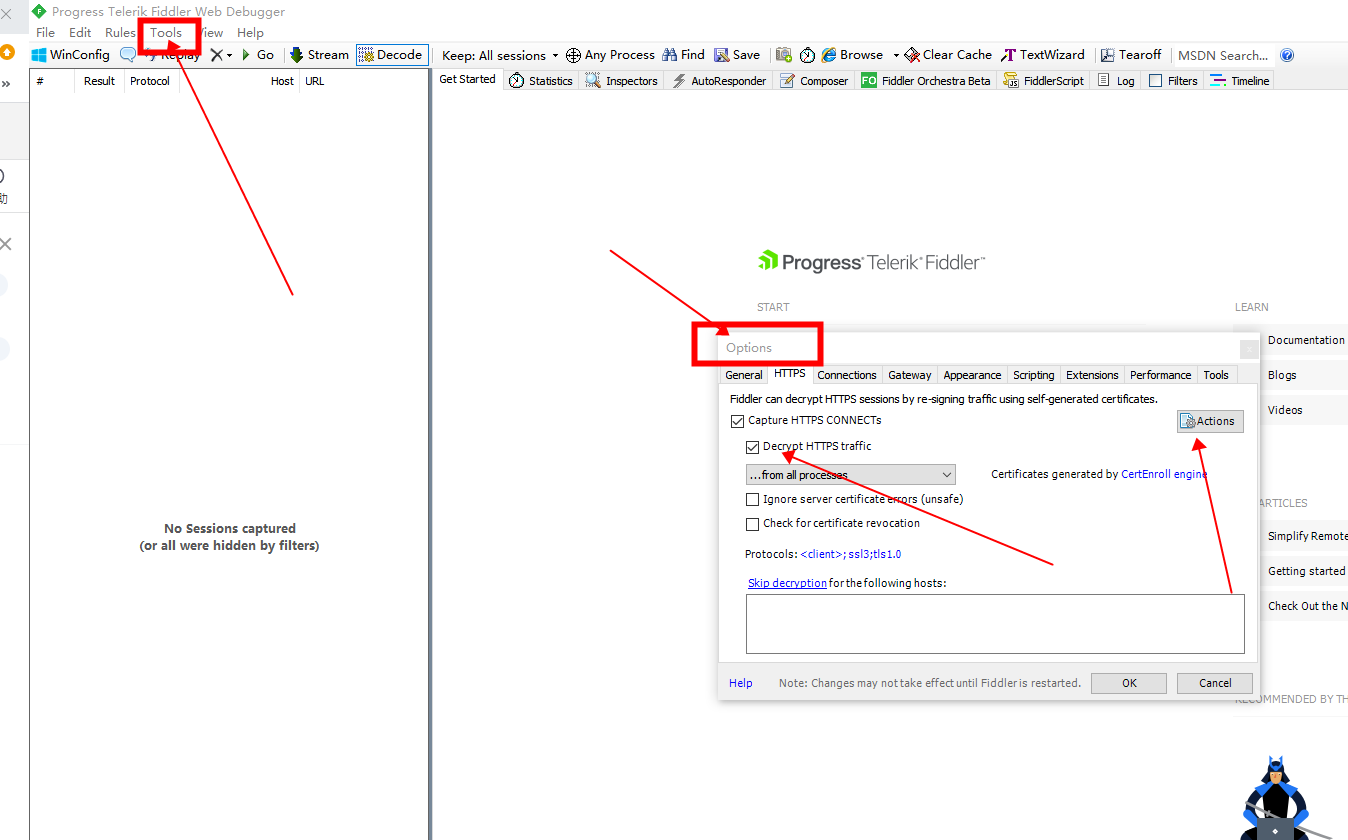The height and width of the screenshot is (840, 1348).
Task: Click the protocols client ssl3 tls1.0 link
Action: (x=851, y=554)
